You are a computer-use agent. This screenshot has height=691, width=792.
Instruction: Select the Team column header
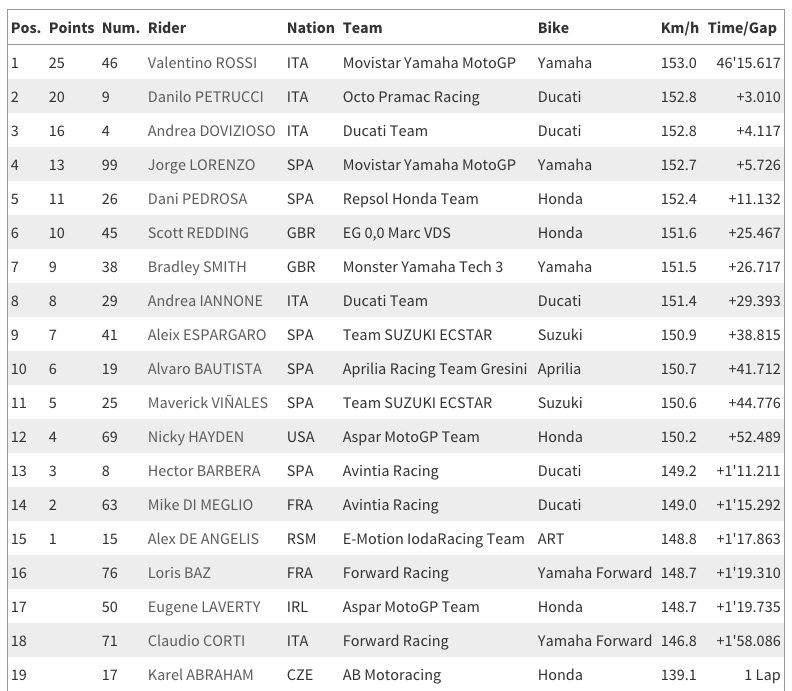click(x=362, y=28)
